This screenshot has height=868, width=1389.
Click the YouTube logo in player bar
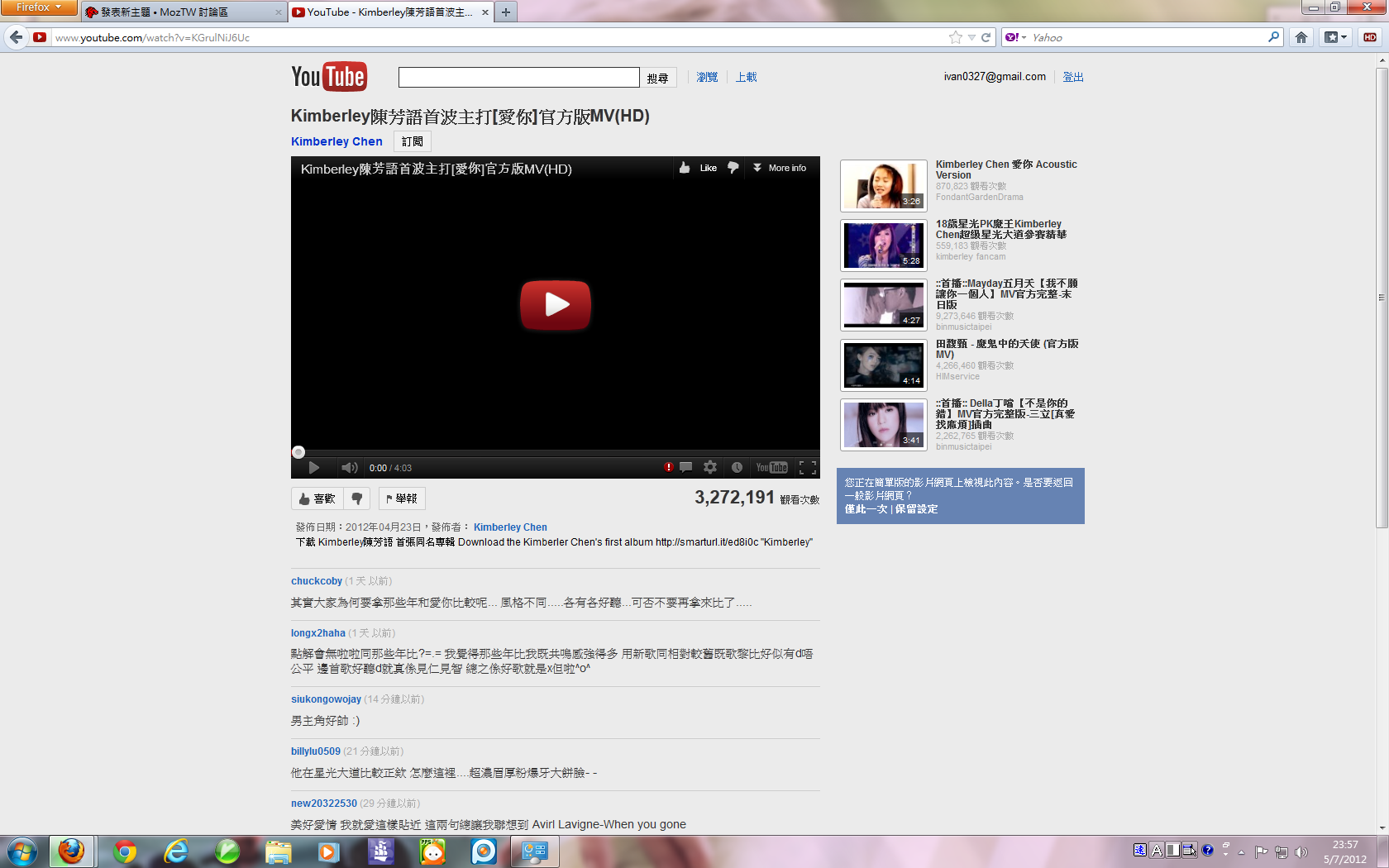771,468
